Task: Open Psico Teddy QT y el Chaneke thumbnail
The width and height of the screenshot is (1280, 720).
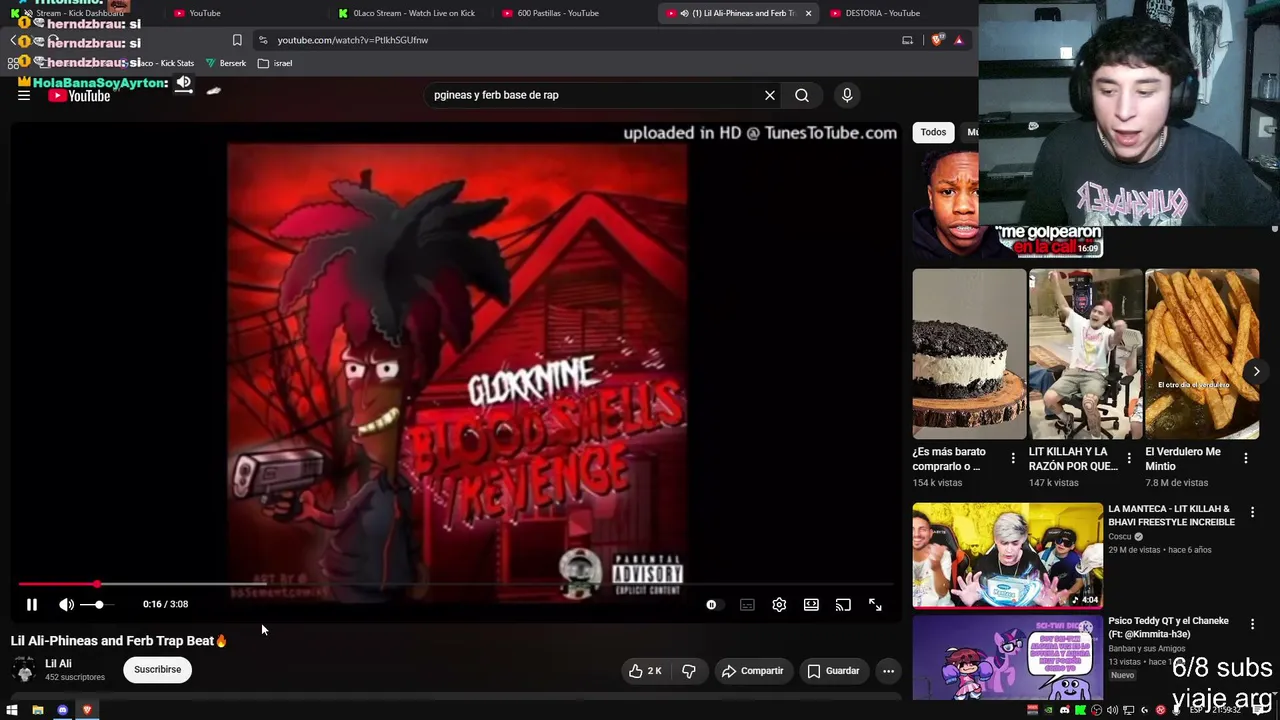Action: (1007, 658)
